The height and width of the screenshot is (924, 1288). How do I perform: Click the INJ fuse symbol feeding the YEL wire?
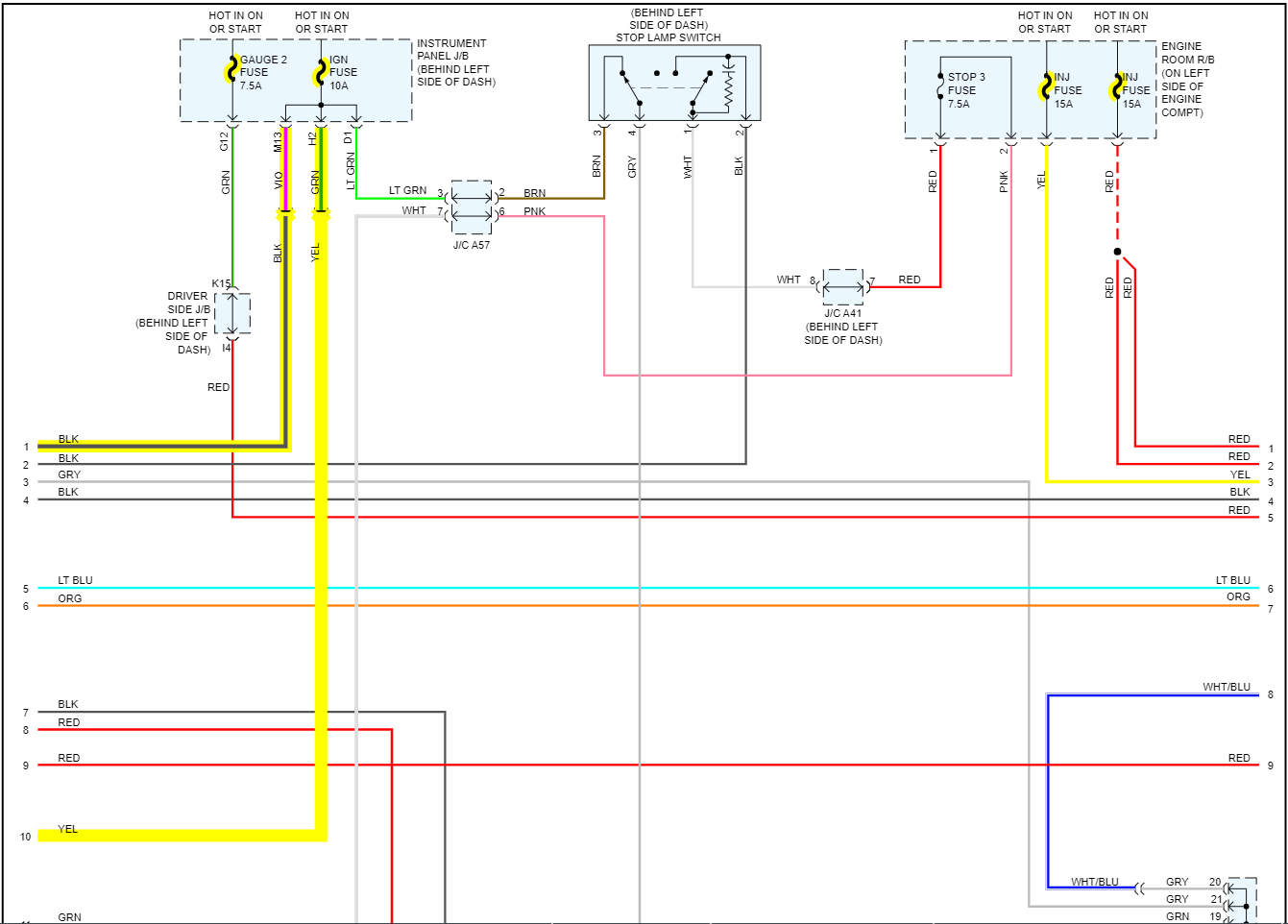(1046, 88)
